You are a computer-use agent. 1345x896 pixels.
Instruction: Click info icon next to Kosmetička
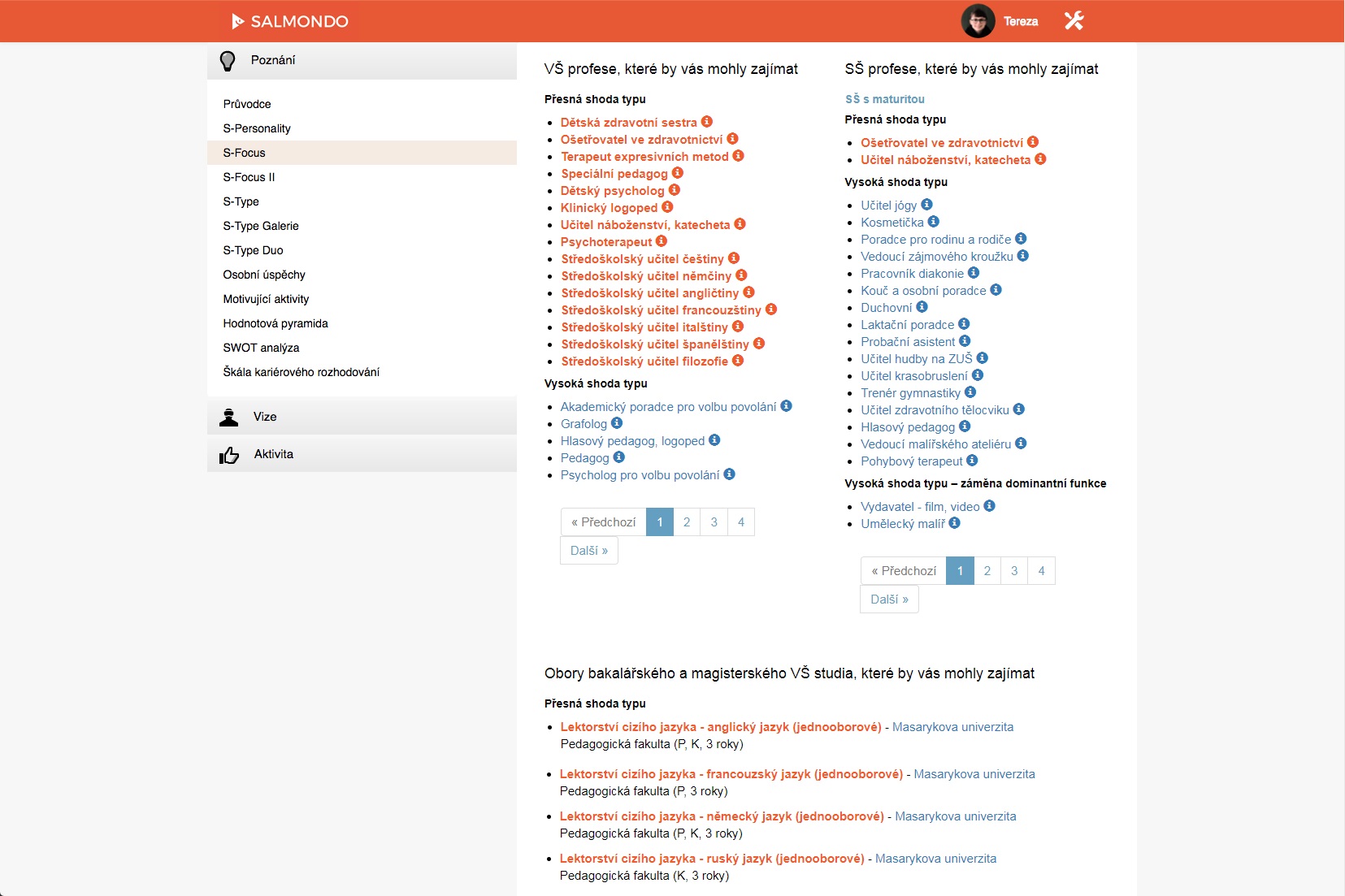[x=934, y=222]
